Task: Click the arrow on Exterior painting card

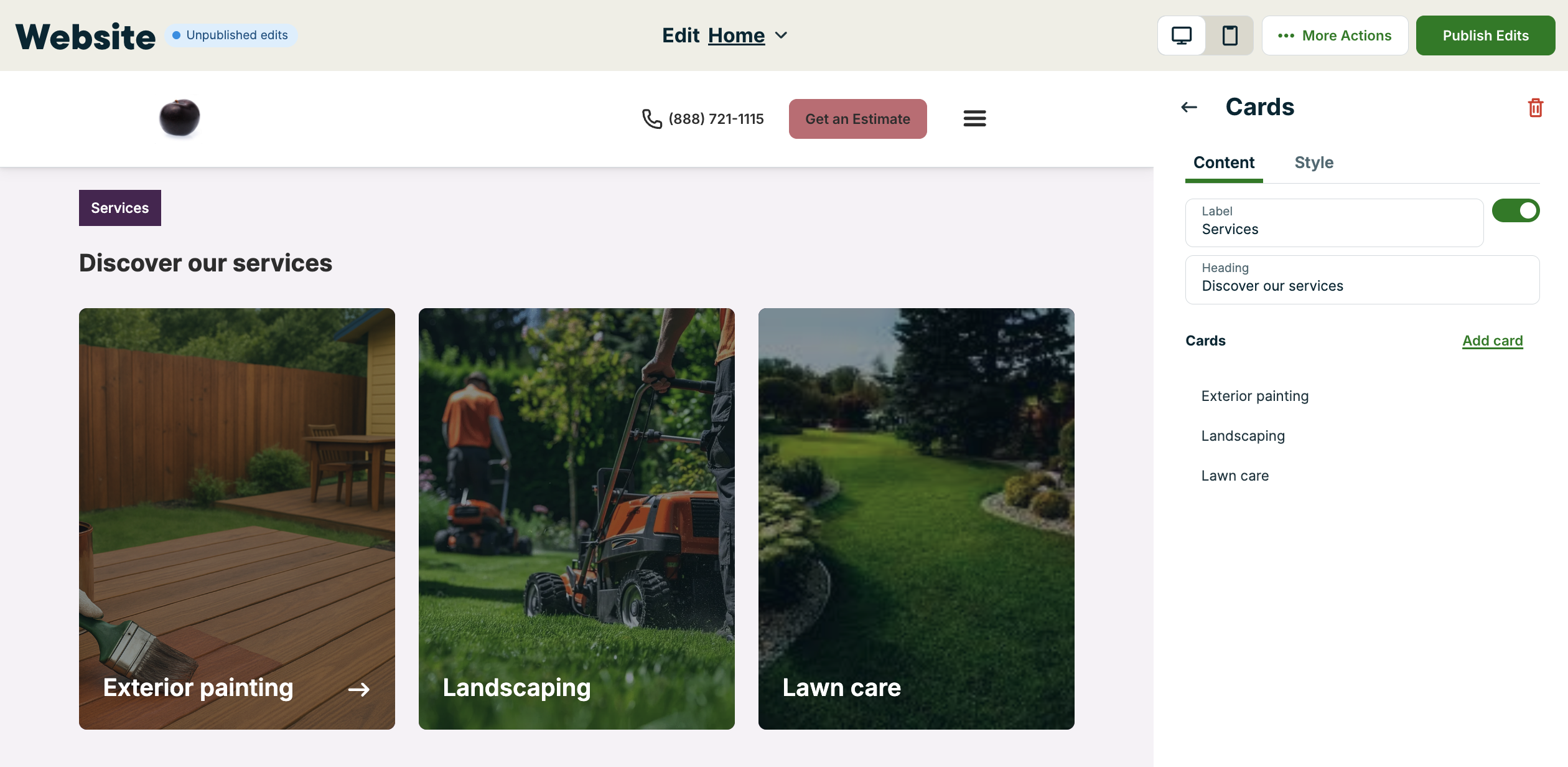Action: click(x=358, y=689)
